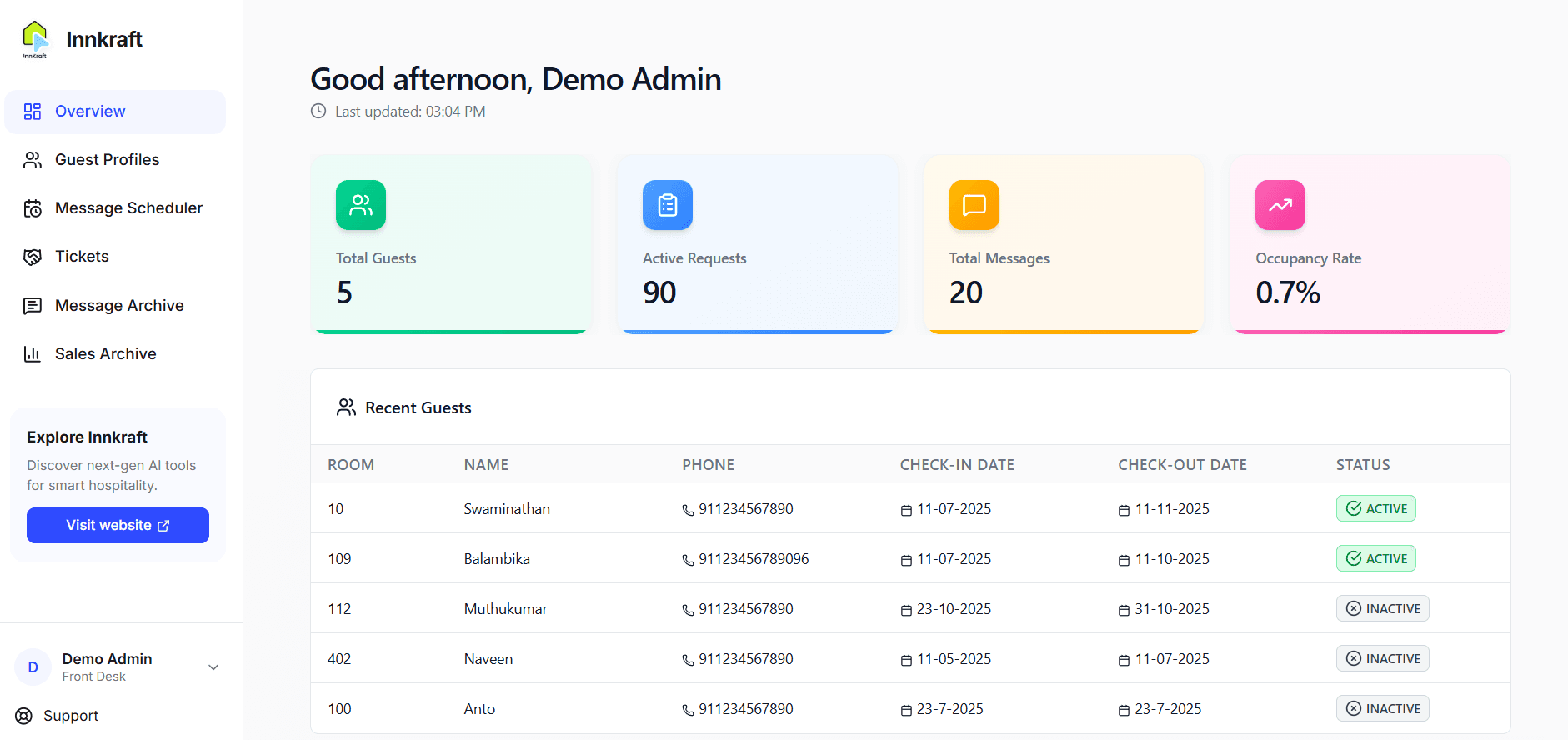Click room number 402

(x=339, y=659)
